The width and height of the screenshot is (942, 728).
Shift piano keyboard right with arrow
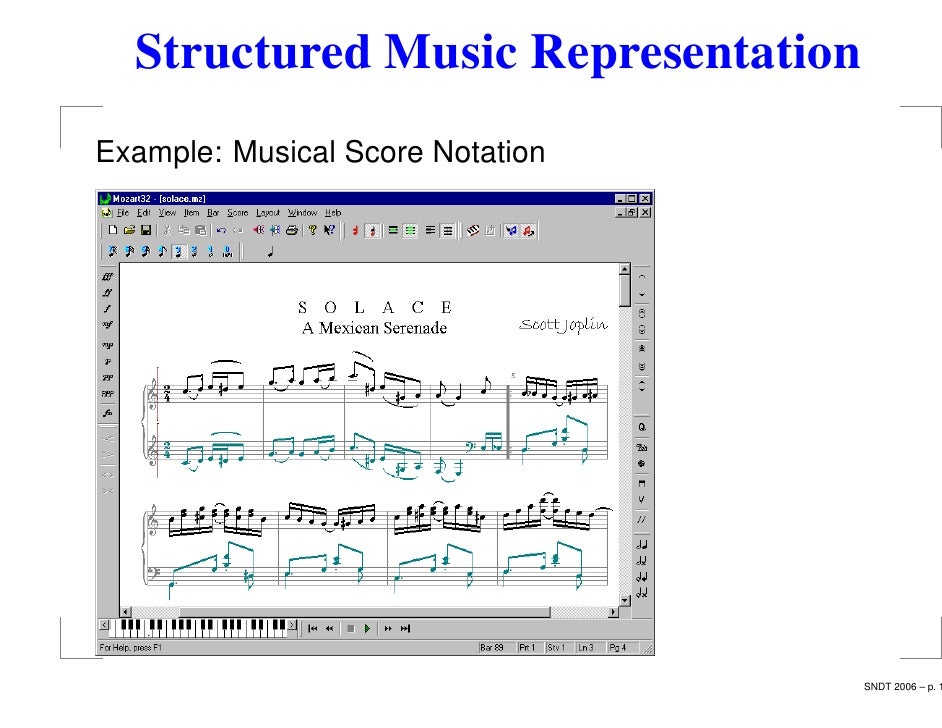coord(293,625)
